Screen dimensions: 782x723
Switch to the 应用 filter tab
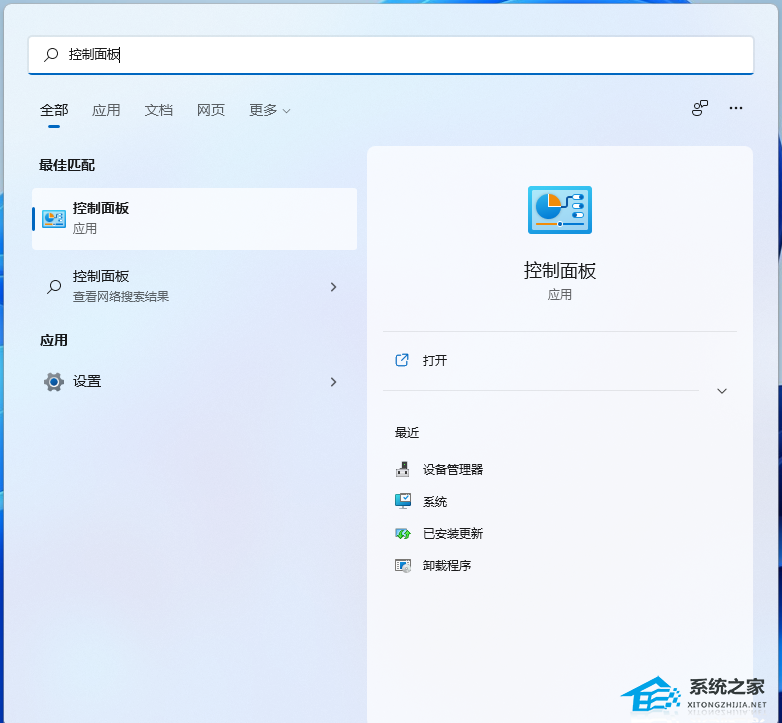pos(106,110)
